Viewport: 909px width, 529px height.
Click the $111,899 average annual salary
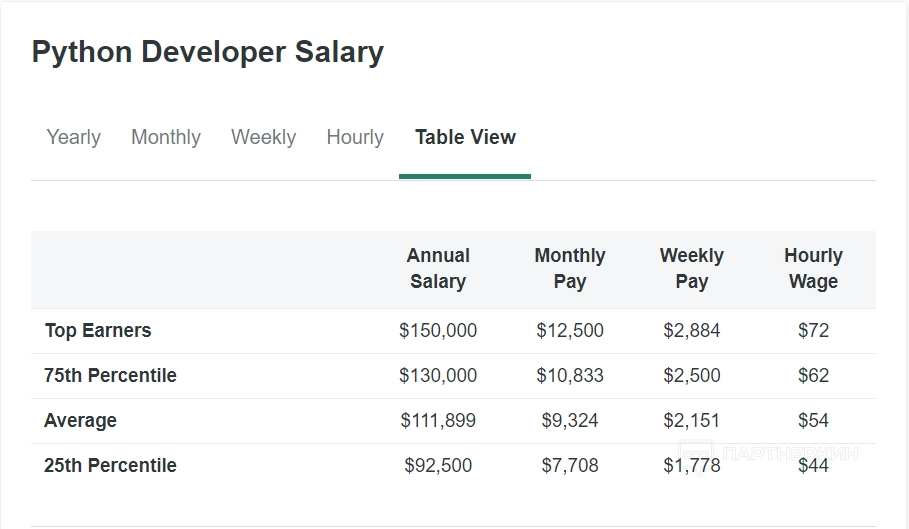point(438,420)
